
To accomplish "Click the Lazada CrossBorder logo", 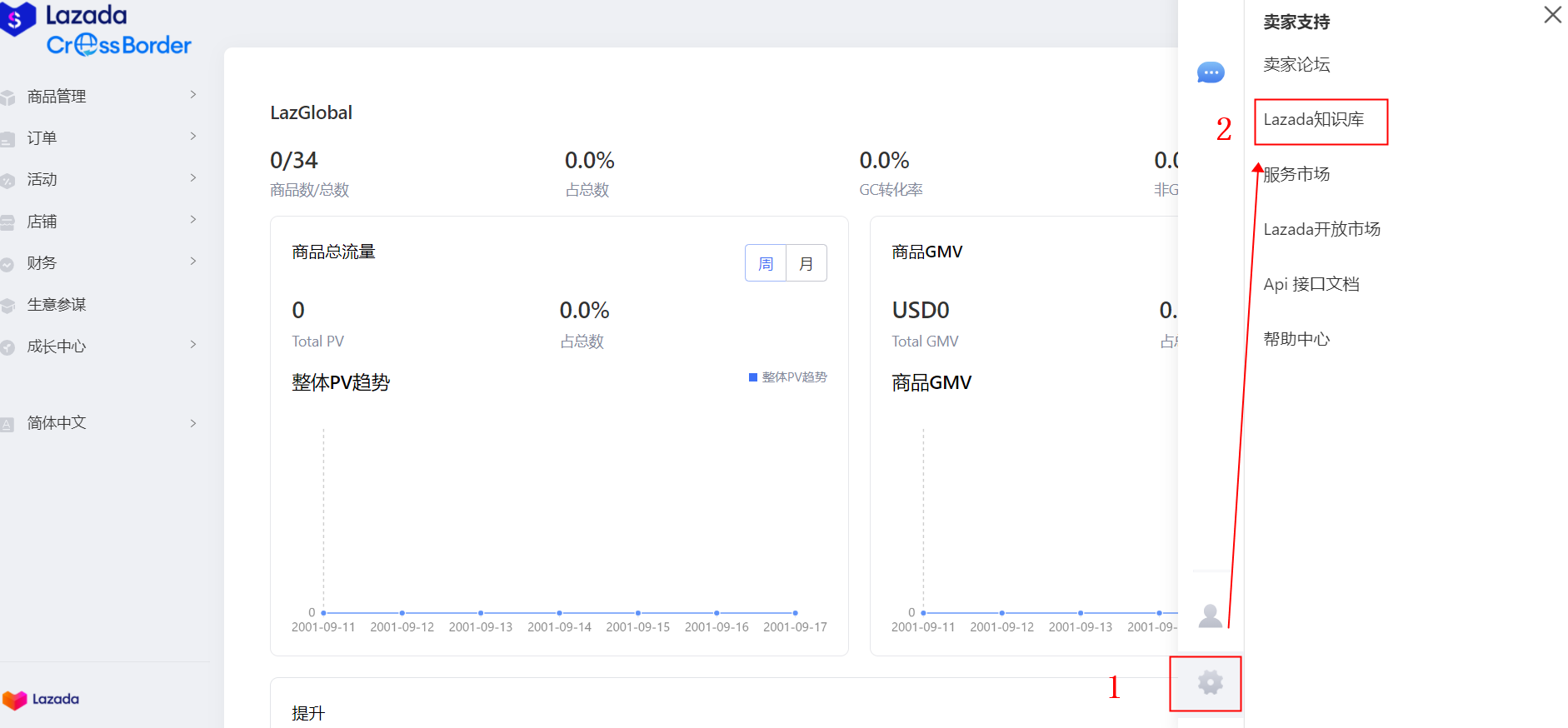I will pos(96,29).
